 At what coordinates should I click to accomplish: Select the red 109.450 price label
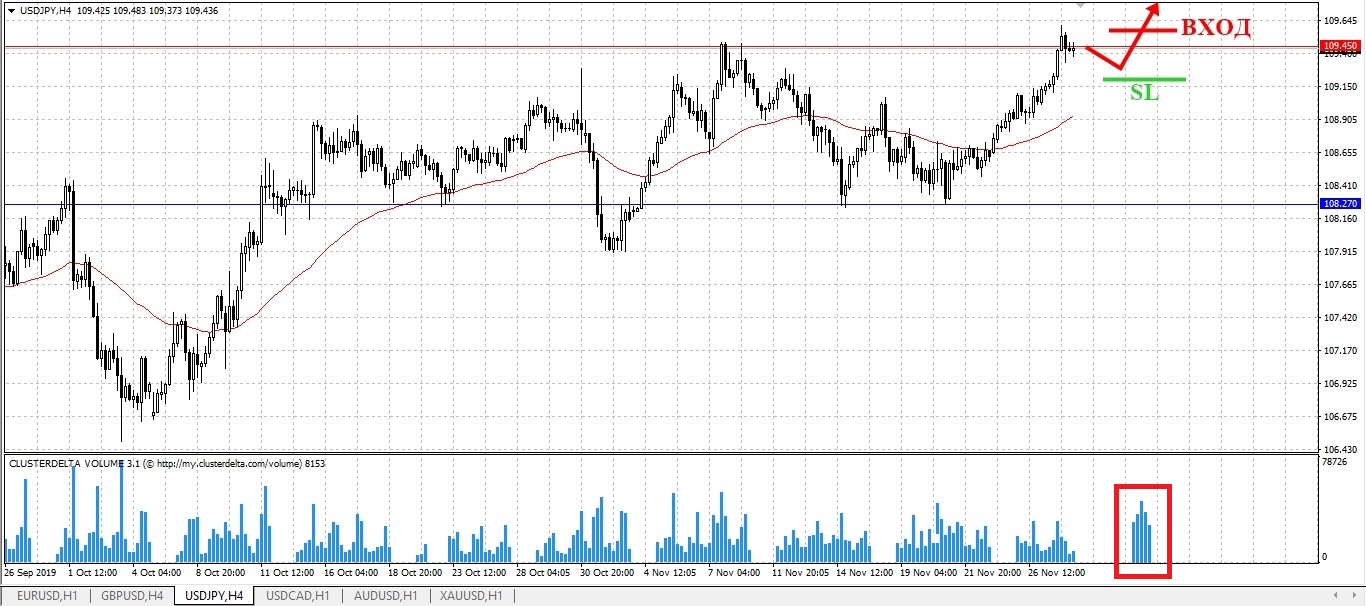coord(1340,46)
